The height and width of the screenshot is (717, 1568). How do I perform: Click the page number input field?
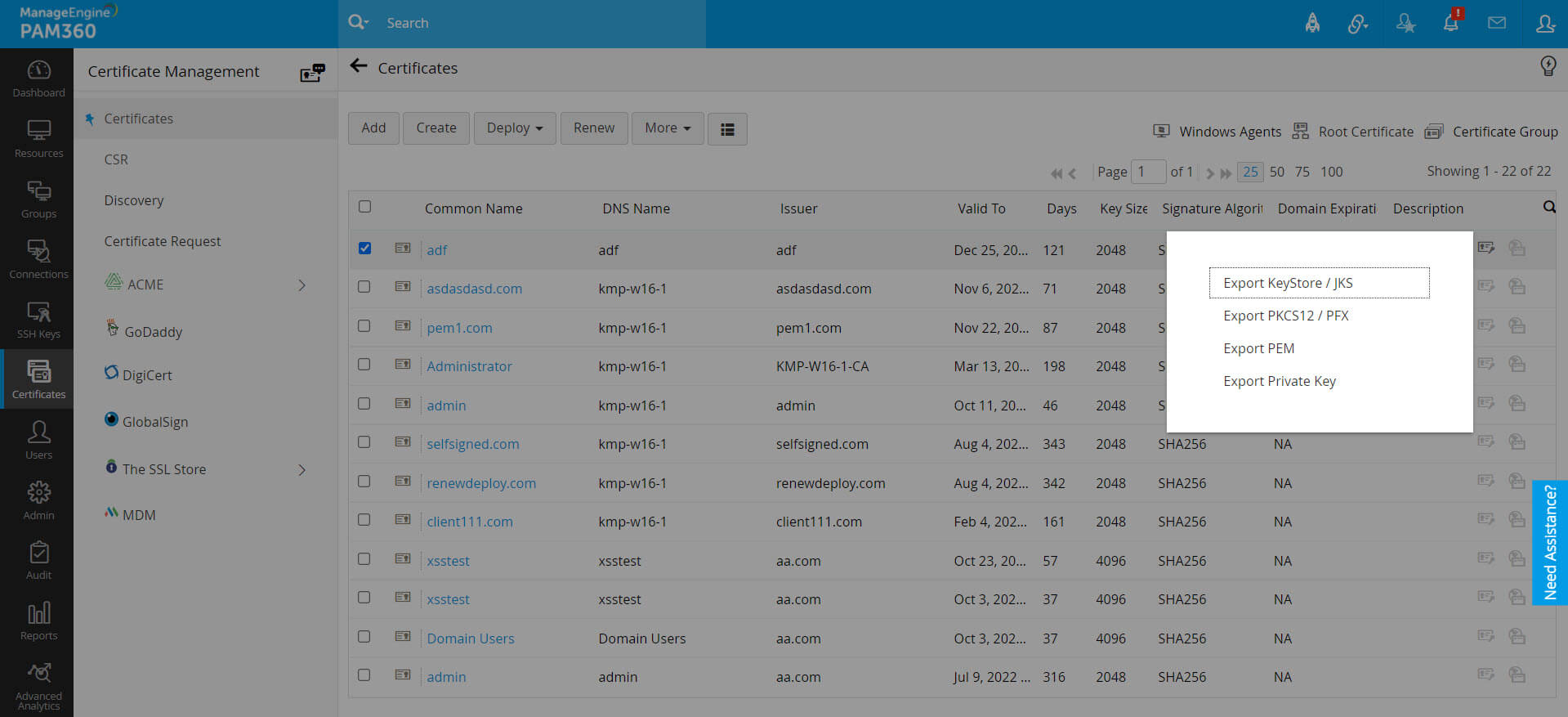click(x=1148, y=172)
